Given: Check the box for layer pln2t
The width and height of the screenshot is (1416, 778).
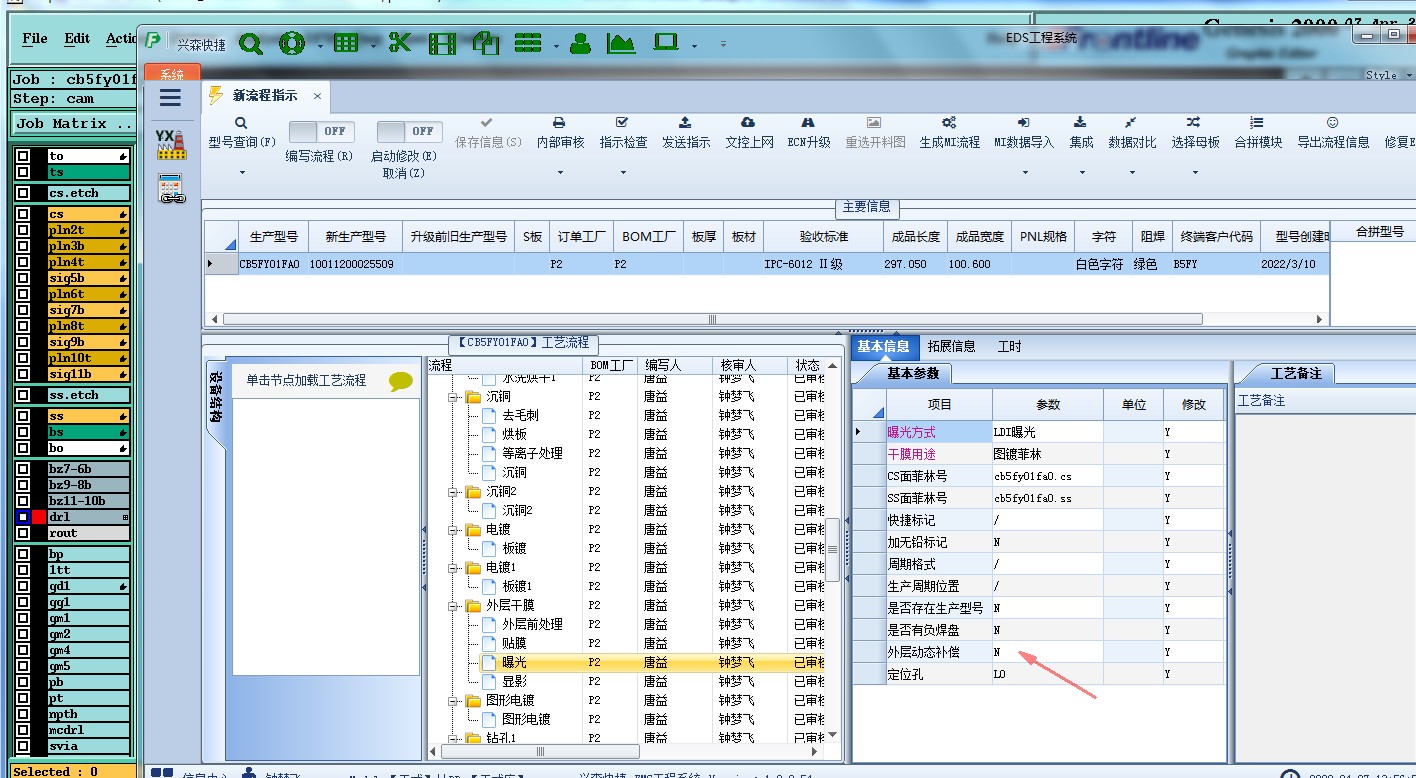Looking at the screenshot, I should point(22,230).
